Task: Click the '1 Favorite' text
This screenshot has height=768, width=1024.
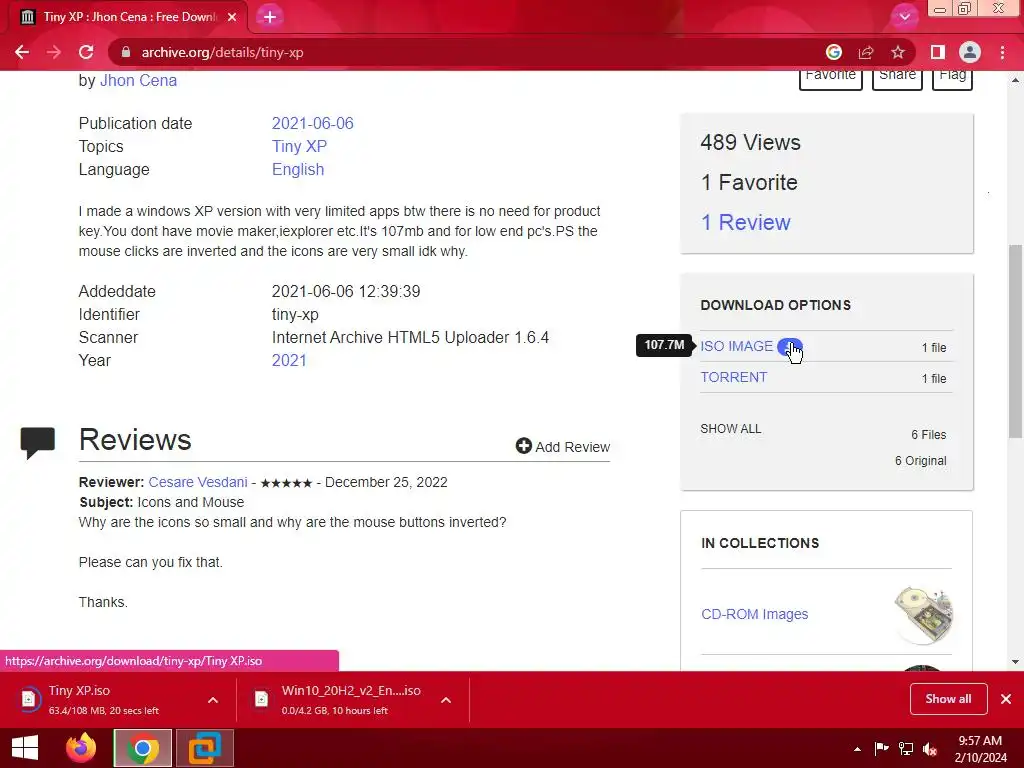Action: pos(749,182)
